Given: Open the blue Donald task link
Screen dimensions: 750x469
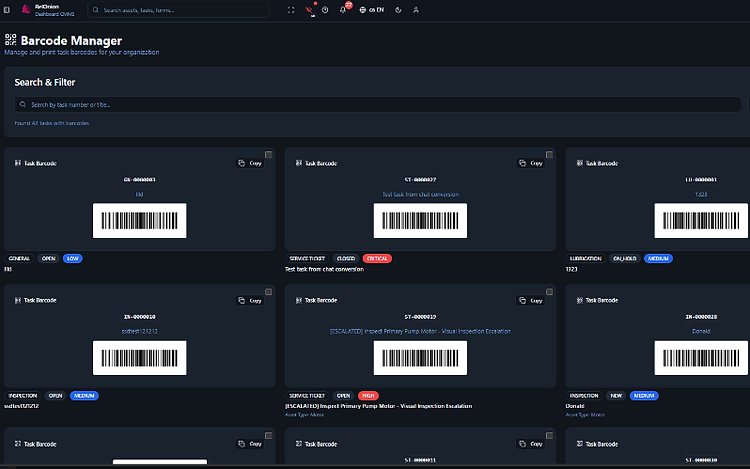Looking at the screenshot, I should click(x=701, y=331).
